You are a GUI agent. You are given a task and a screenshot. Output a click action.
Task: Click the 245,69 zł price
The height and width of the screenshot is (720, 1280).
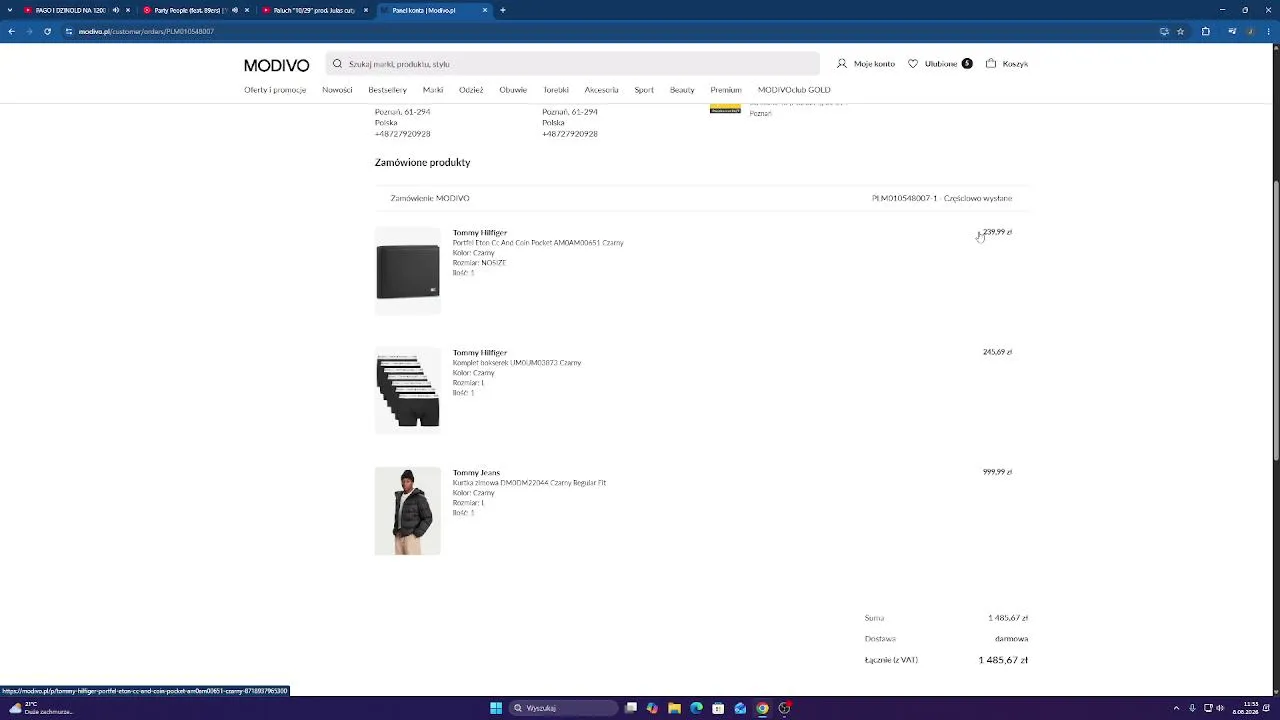point(997,352)
